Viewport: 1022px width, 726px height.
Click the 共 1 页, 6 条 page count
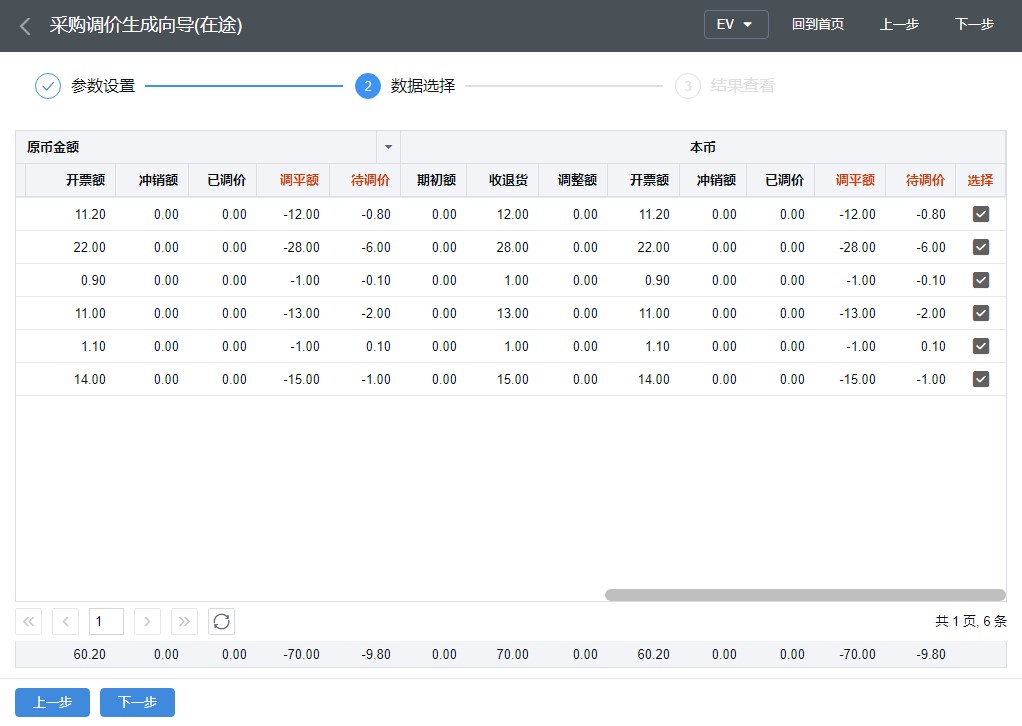pos(971,622)
